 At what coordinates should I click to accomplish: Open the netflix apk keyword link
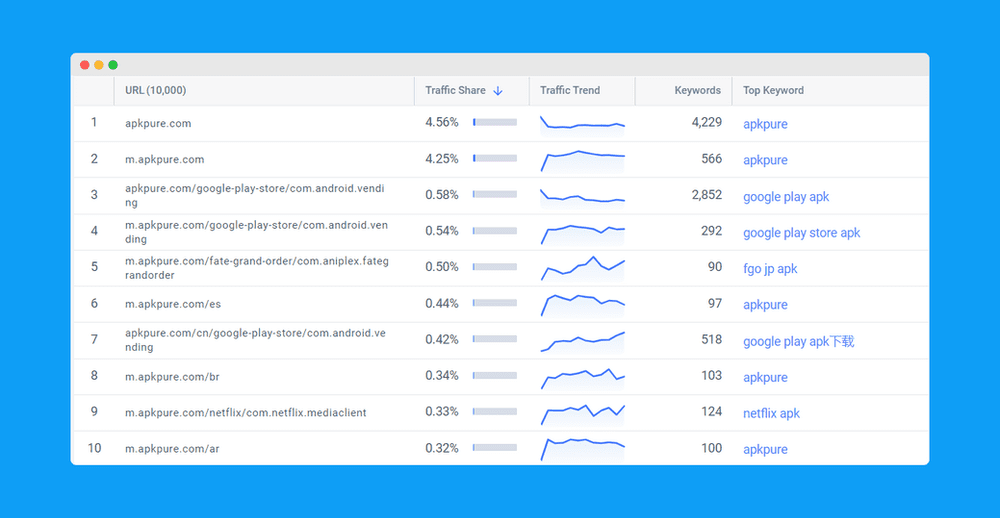[772, 413]
